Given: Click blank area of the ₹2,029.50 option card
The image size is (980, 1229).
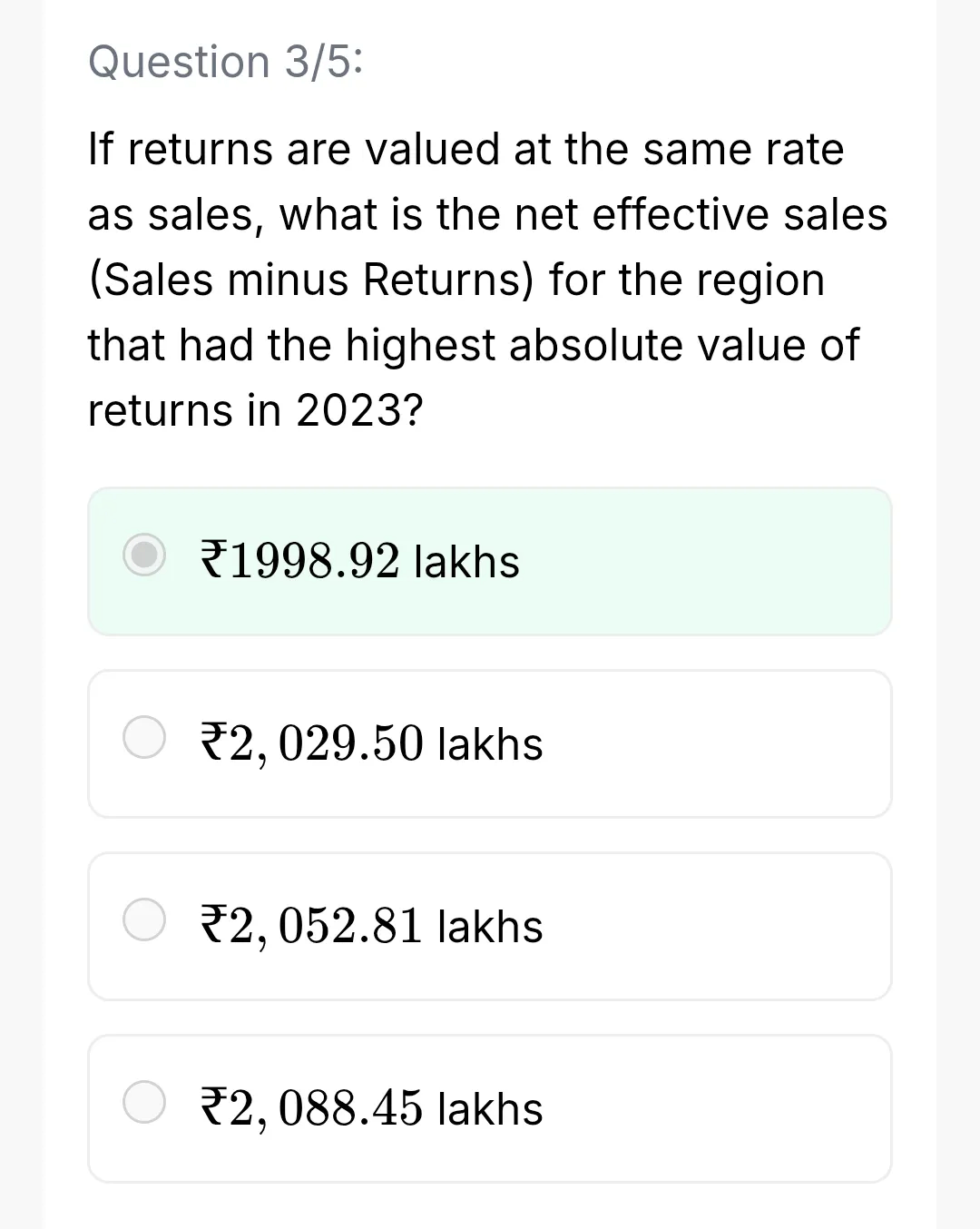Looking at the screenshot, I should pos(717,744).
